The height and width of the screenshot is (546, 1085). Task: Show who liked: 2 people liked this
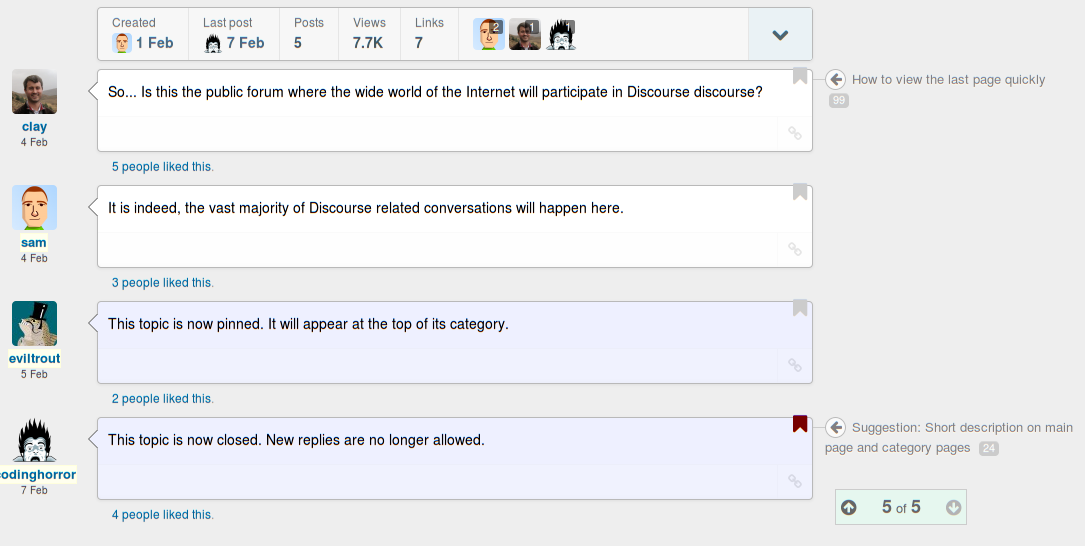[163, 399]
